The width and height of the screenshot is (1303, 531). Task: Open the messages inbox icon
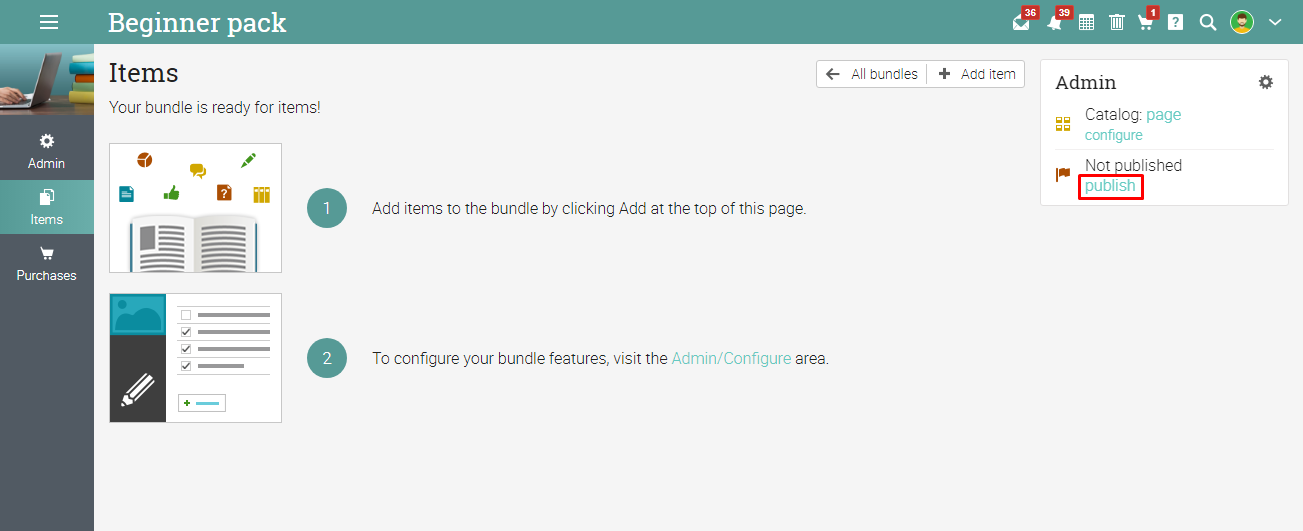(1021, 22)
